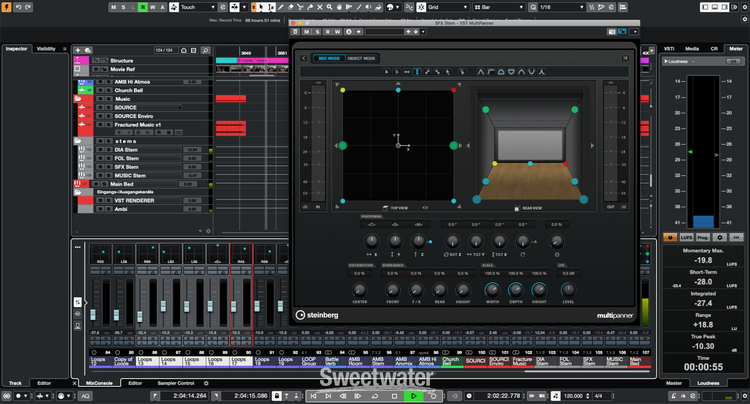
Task: Open the track list search magnifier
Action: pos(205,50)
